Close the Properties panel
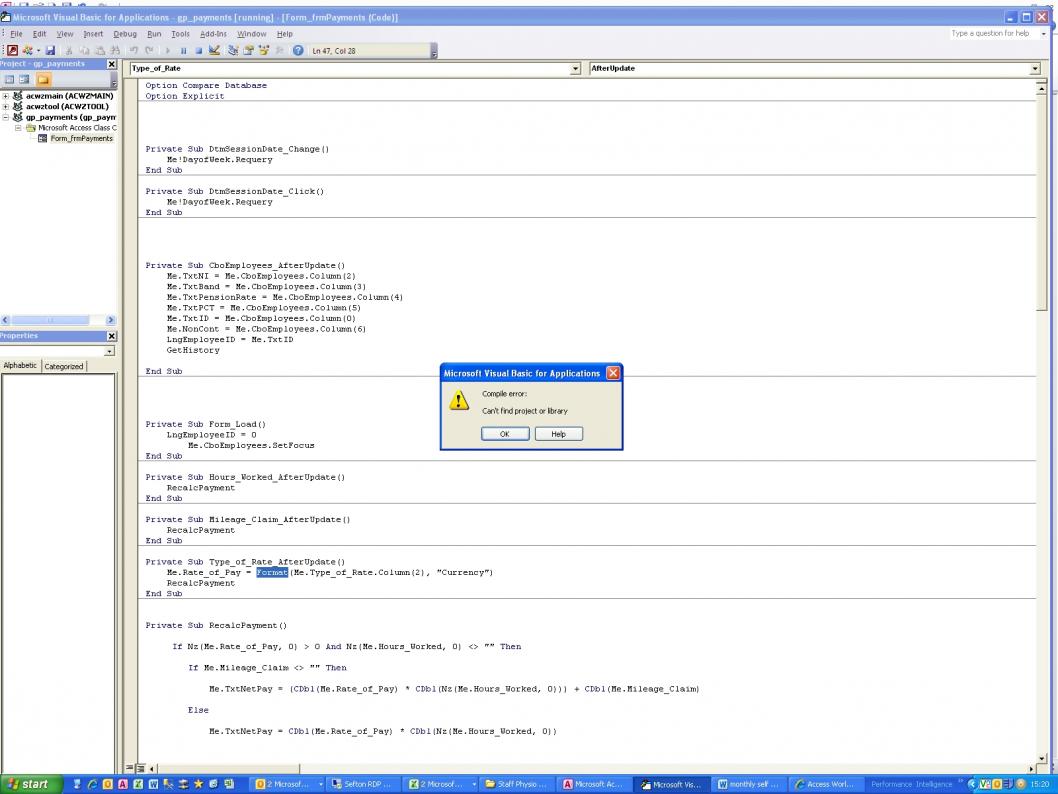Viewport: 1058px width, 794px height. tap(112, 336)
